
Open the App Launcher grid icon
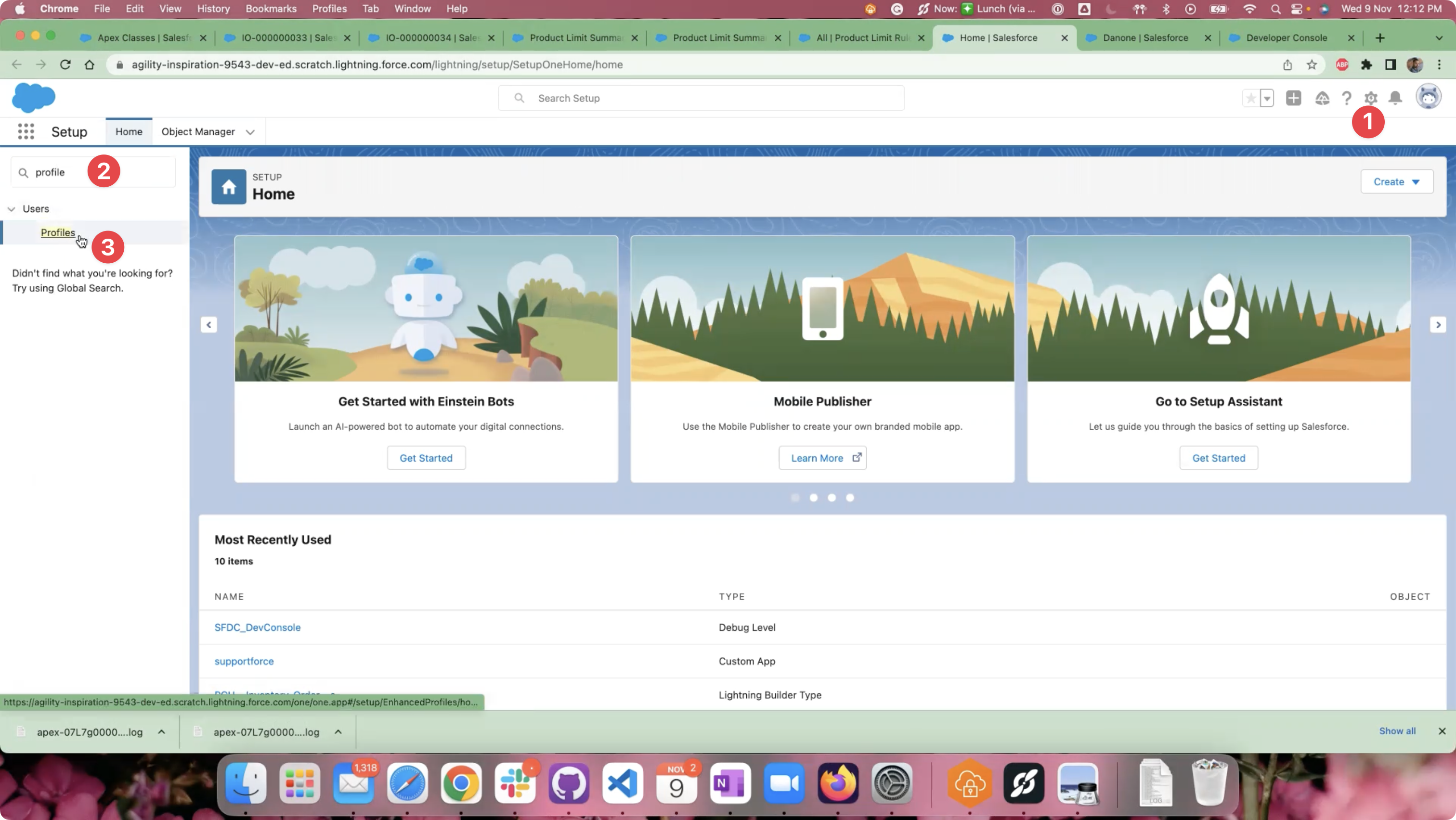26,131
